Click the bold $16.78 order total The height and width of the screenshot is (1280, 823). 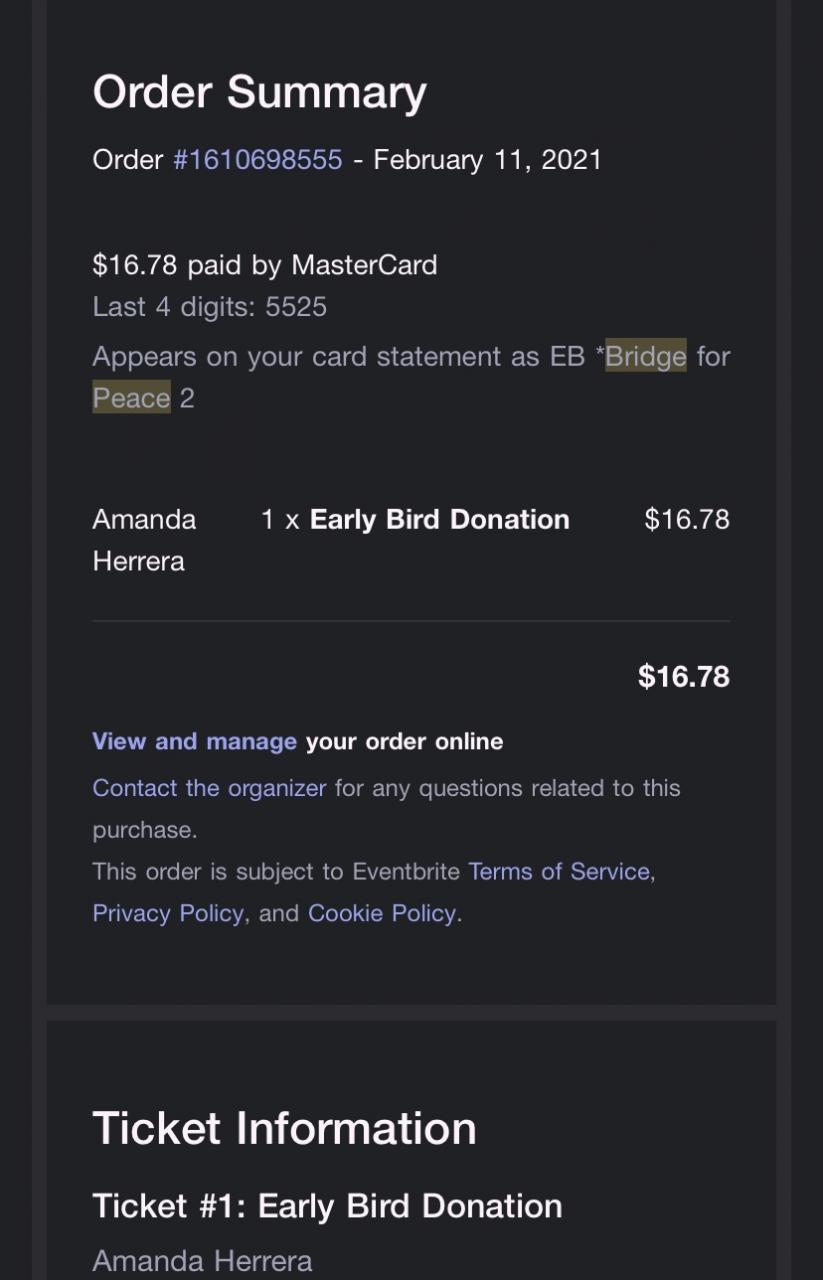[684, 677]
